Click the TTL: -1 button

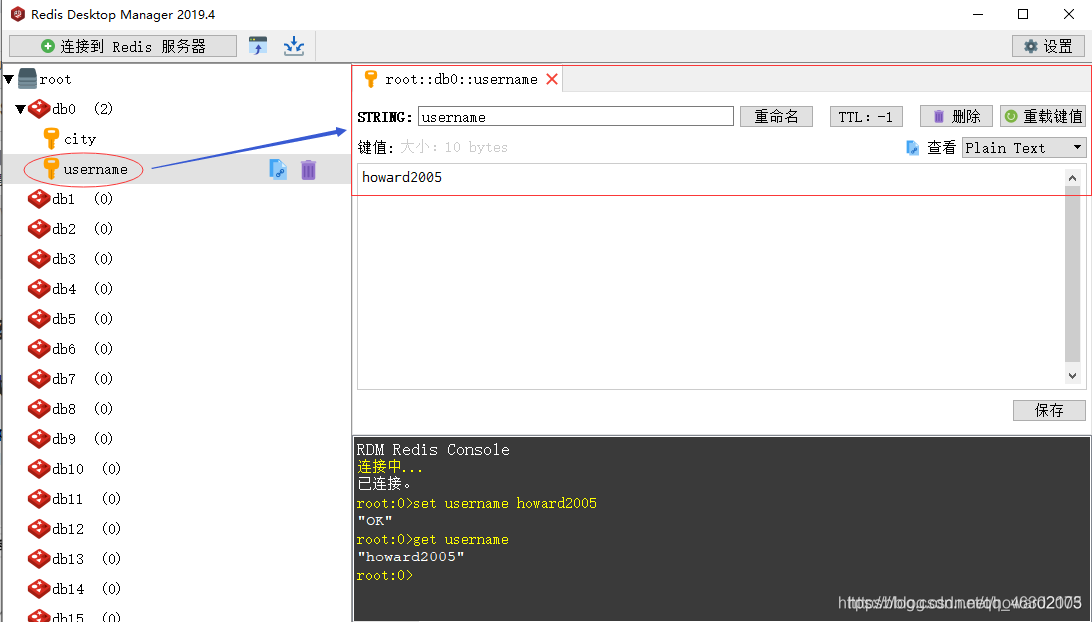click(x=866, y=116)
